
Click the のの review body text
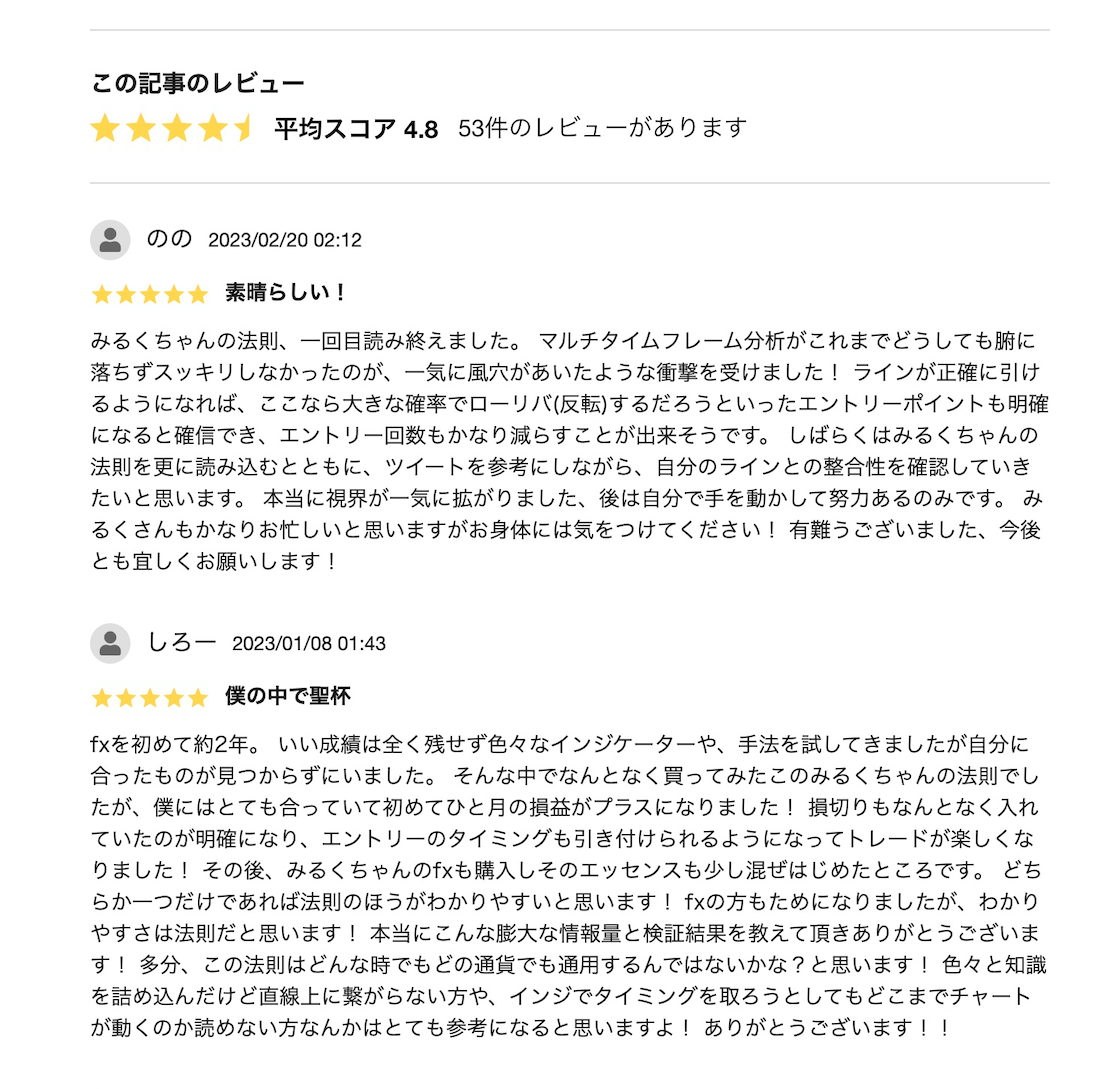click(x=567, y=450)
